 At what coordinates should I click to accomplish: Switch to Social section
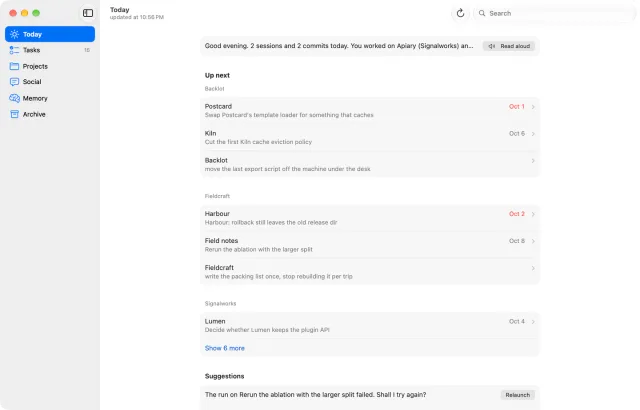click(50, 82)
